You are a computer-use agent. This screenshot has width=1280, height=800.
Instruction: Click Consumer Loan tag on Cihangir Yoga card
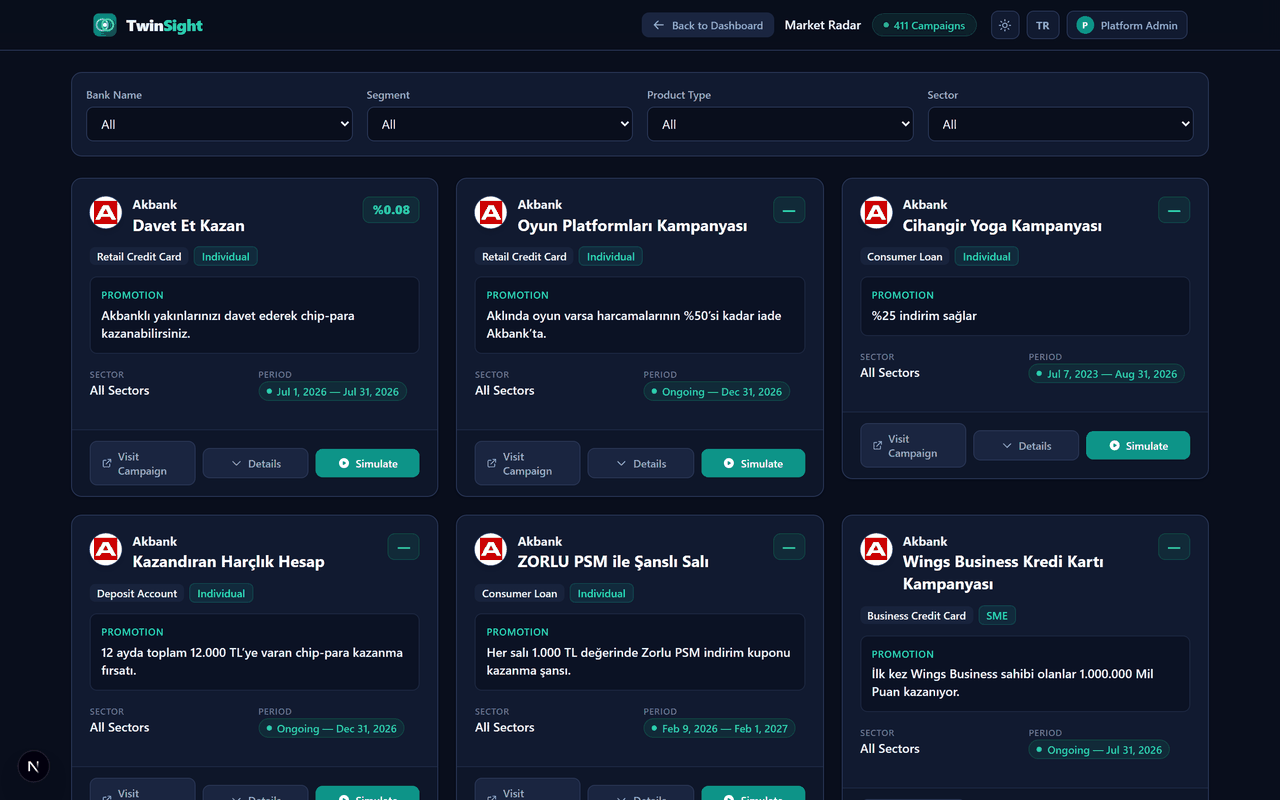(905, 257)
